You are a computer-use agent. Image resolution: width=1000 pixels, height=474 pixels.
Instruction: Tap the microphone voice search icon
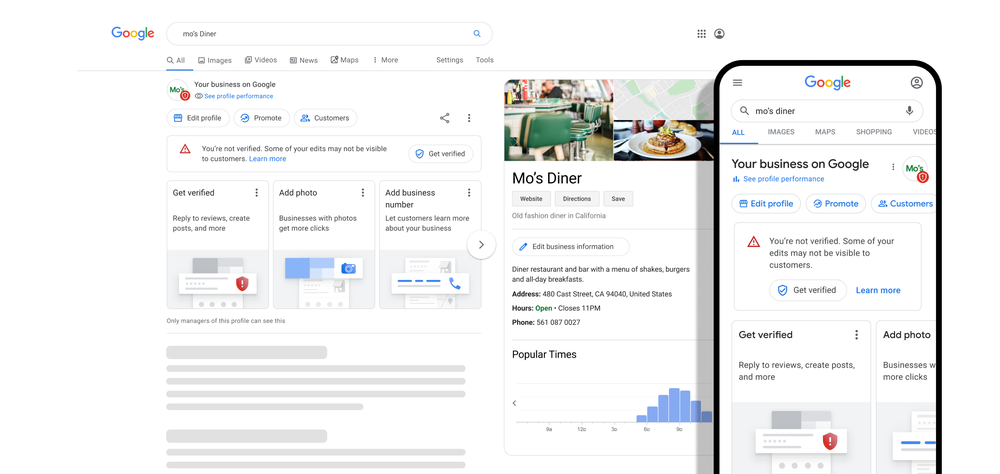[x=909, y=111]
